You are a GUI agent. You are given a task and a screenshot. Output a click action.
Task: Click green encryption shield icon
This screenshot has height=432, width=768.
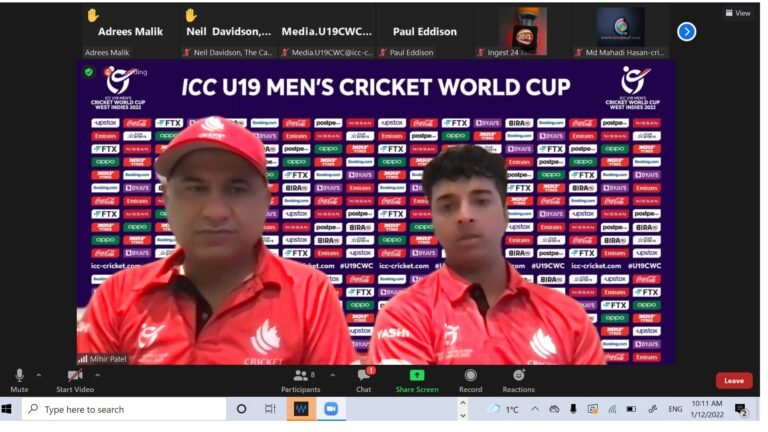[89, 72]
